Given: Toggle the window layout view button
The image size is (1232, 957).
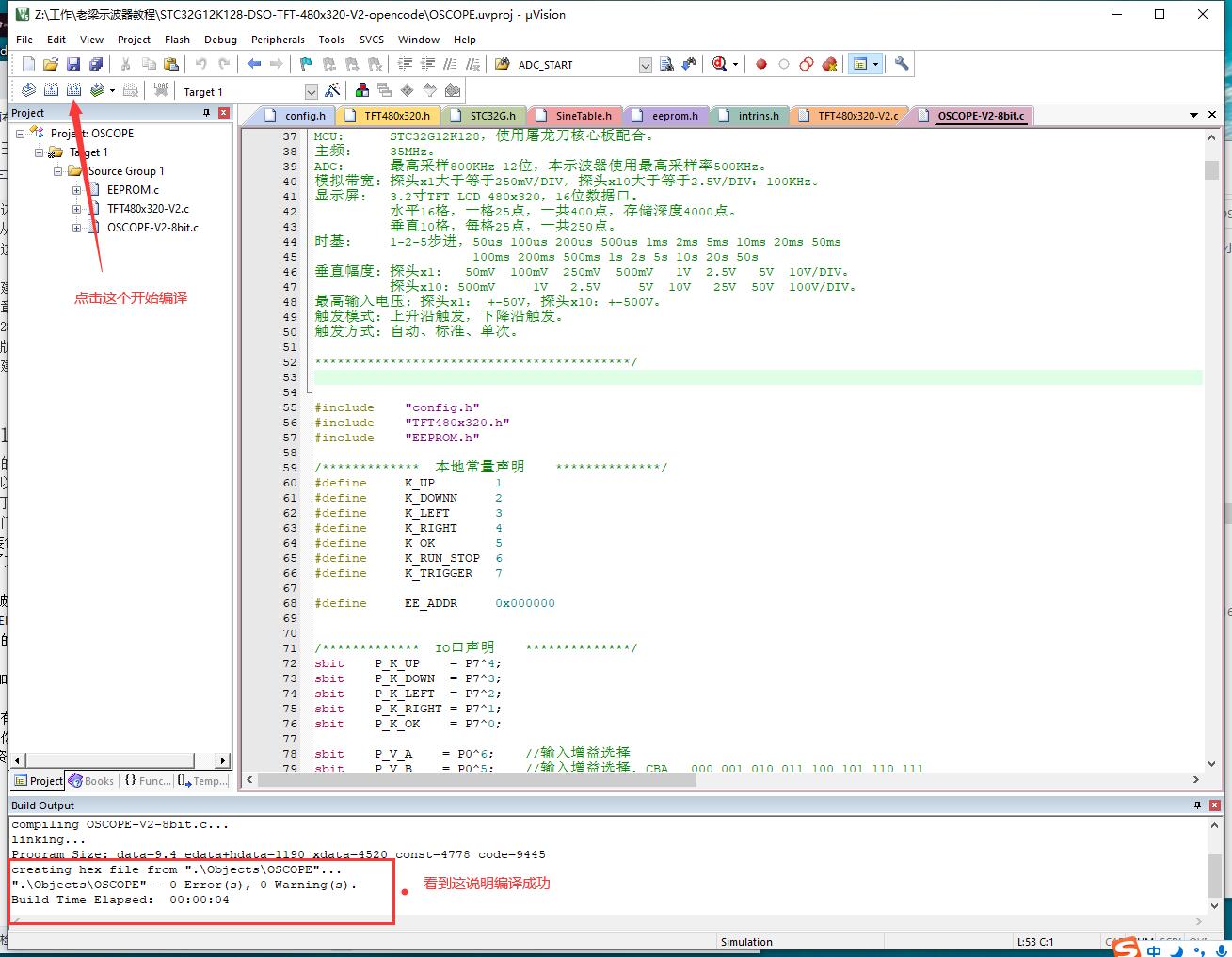Looking at the screenshot, I should pyautogui.click(x=858, y=64).
